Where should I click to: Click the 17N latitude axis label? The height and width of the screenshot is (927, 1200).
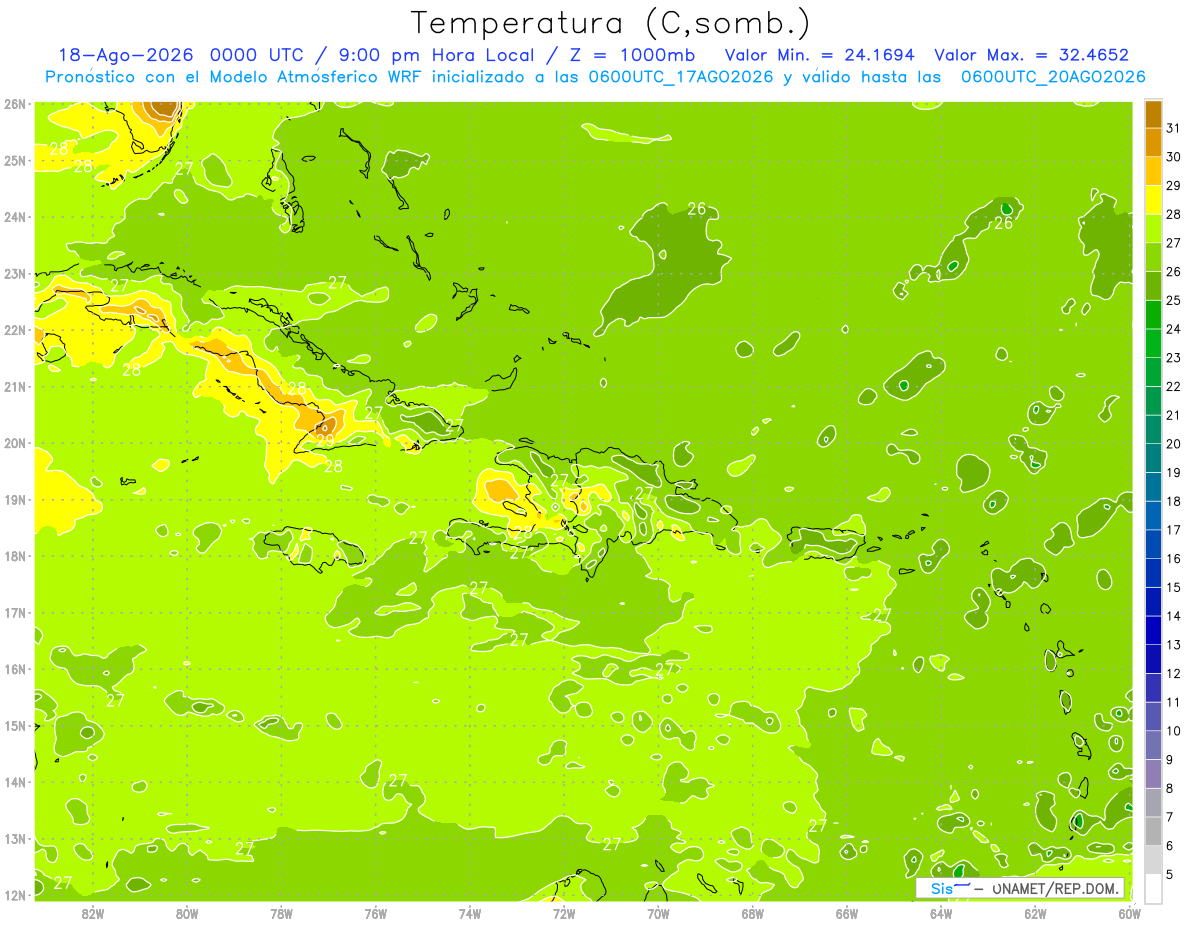pyautogui.click(x=16, y=613)
